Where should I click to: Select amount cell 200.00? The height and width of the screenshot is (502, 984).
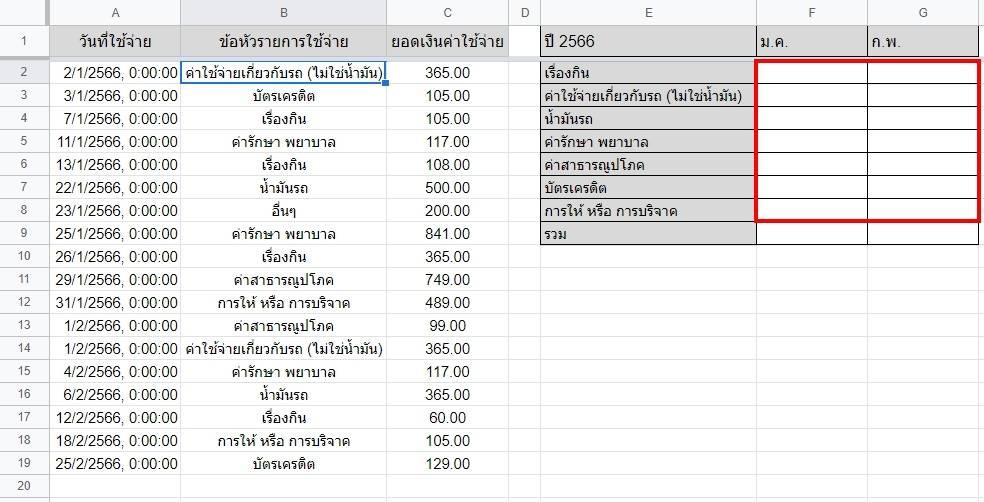pos(447,211)
